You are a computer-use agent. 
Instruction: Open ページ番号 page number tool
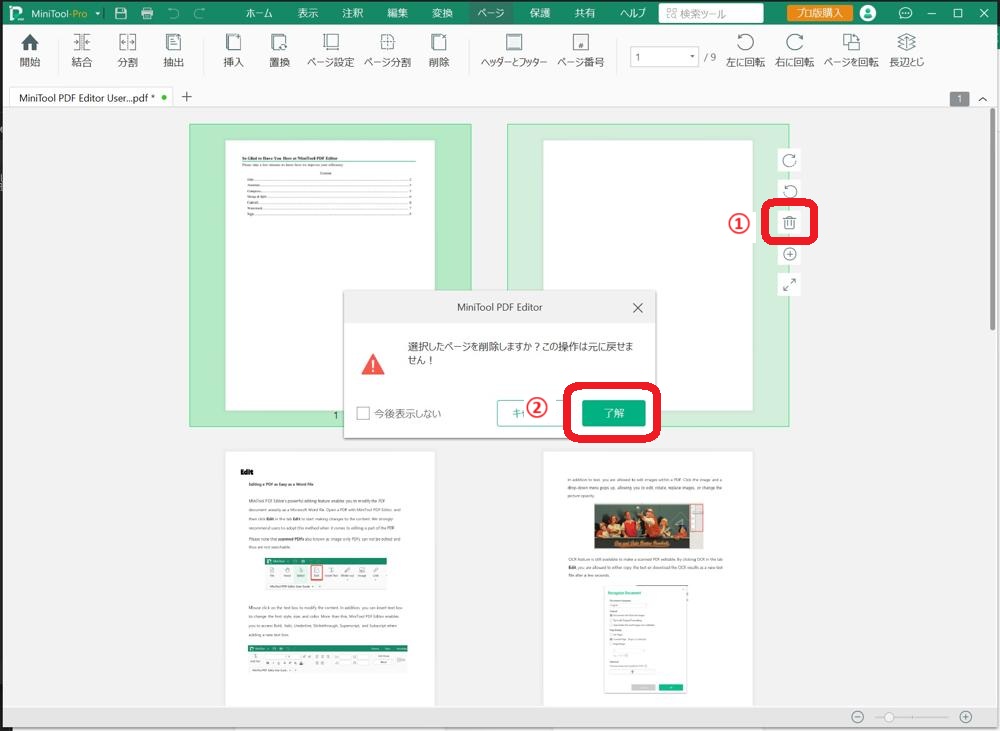tap(580, 50)
